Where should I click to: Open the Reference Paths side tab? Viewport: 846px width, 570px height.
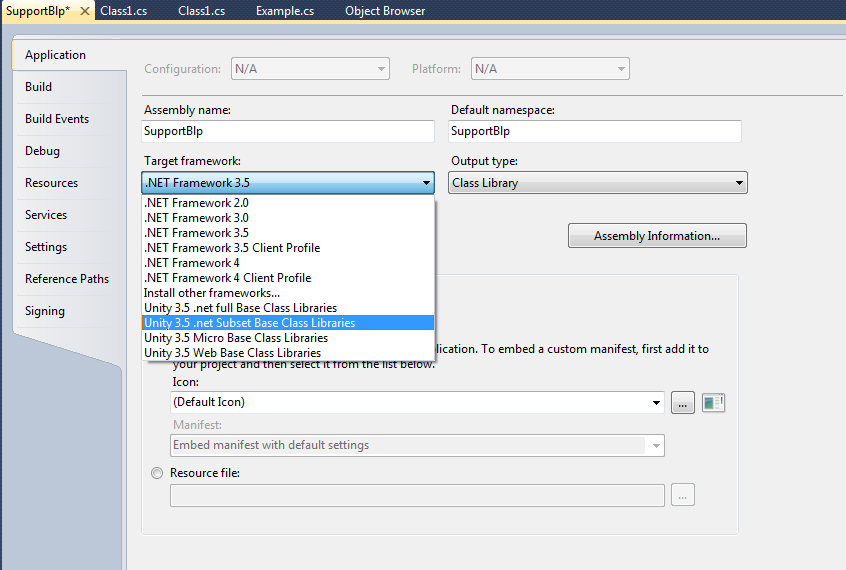click(67, 279)
